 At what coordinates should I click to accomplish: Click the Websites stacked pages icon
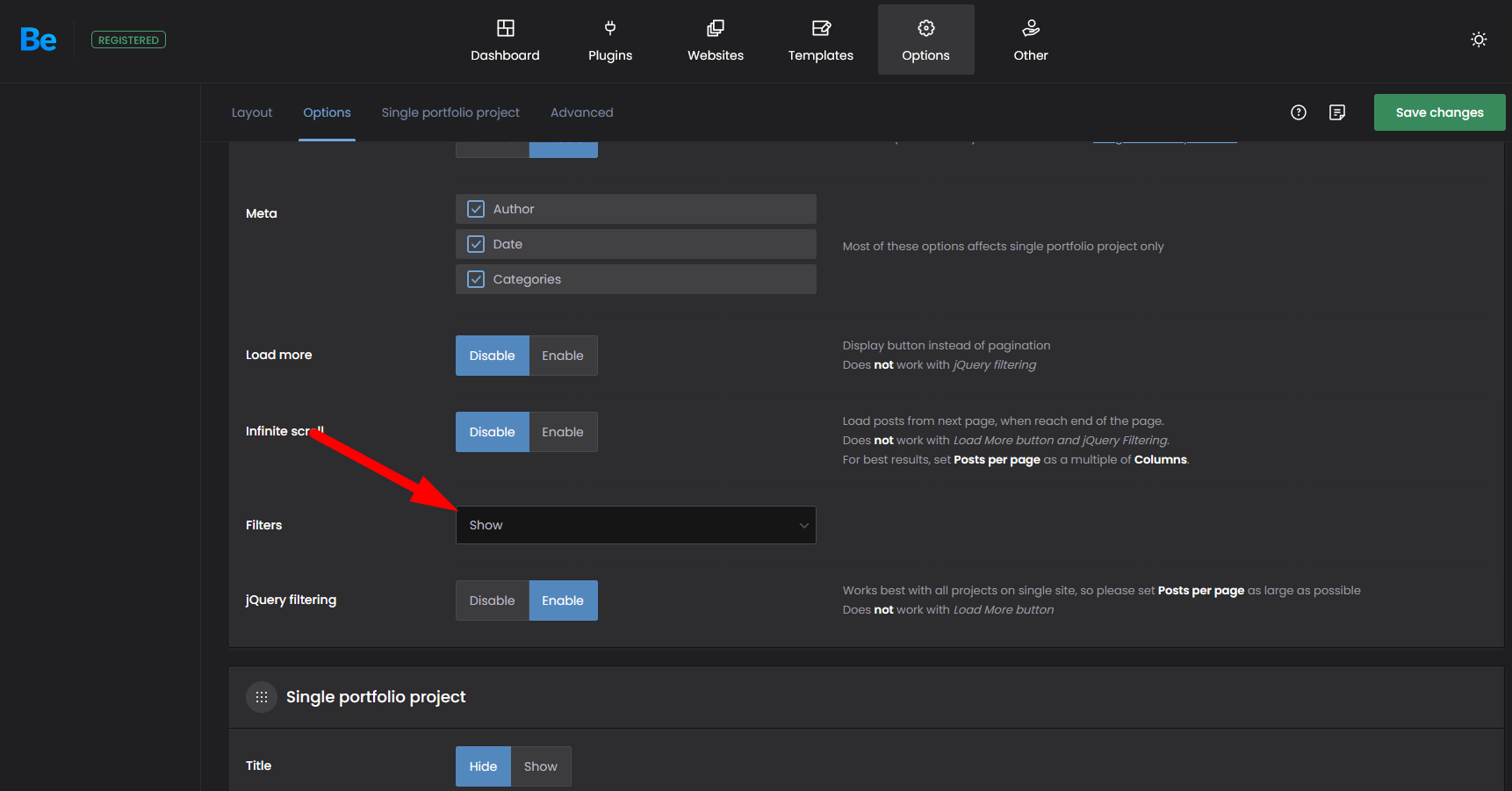716,28
